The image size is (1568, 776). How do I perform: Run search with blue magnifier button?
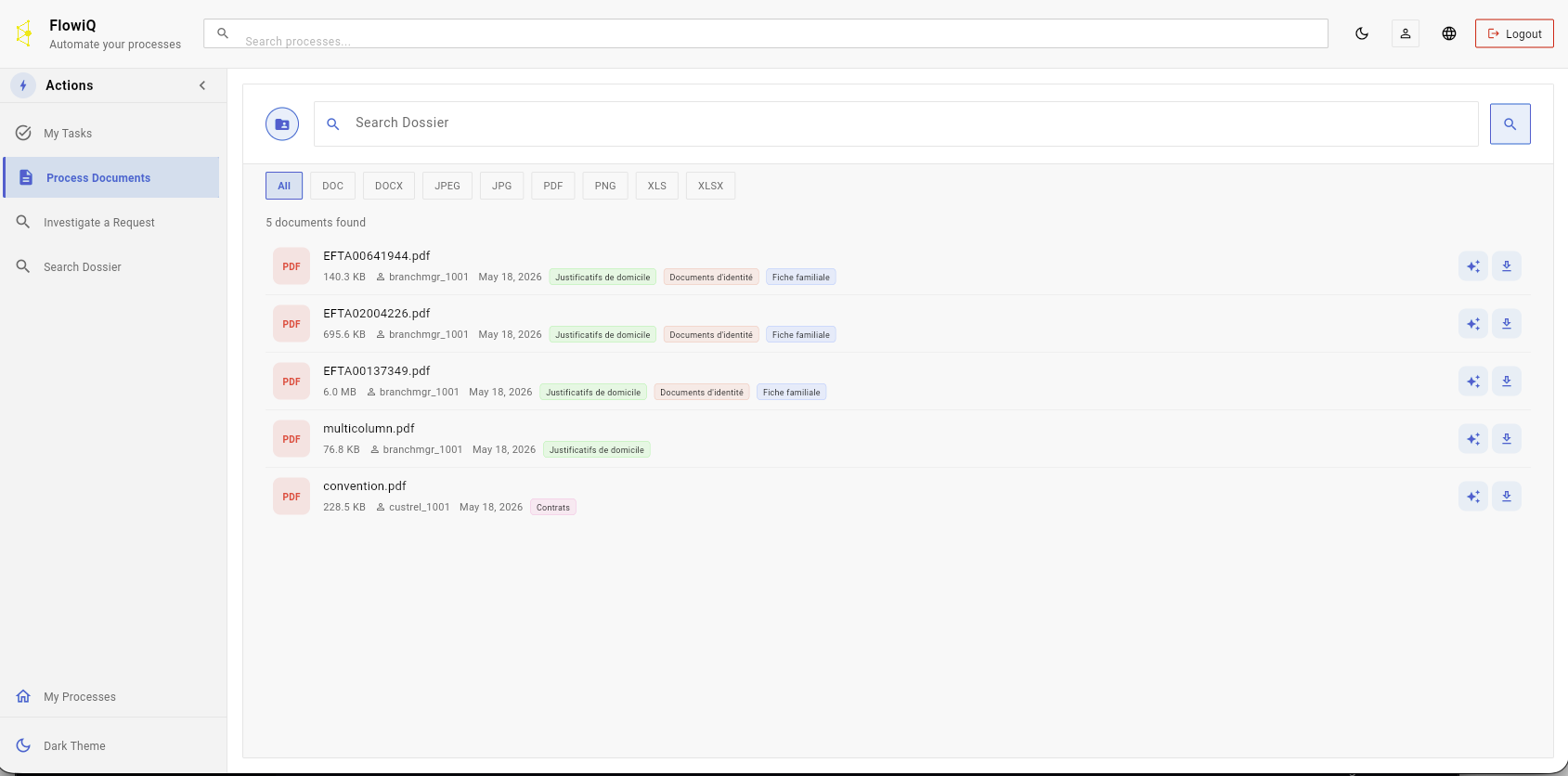(x=1510, y=123)
